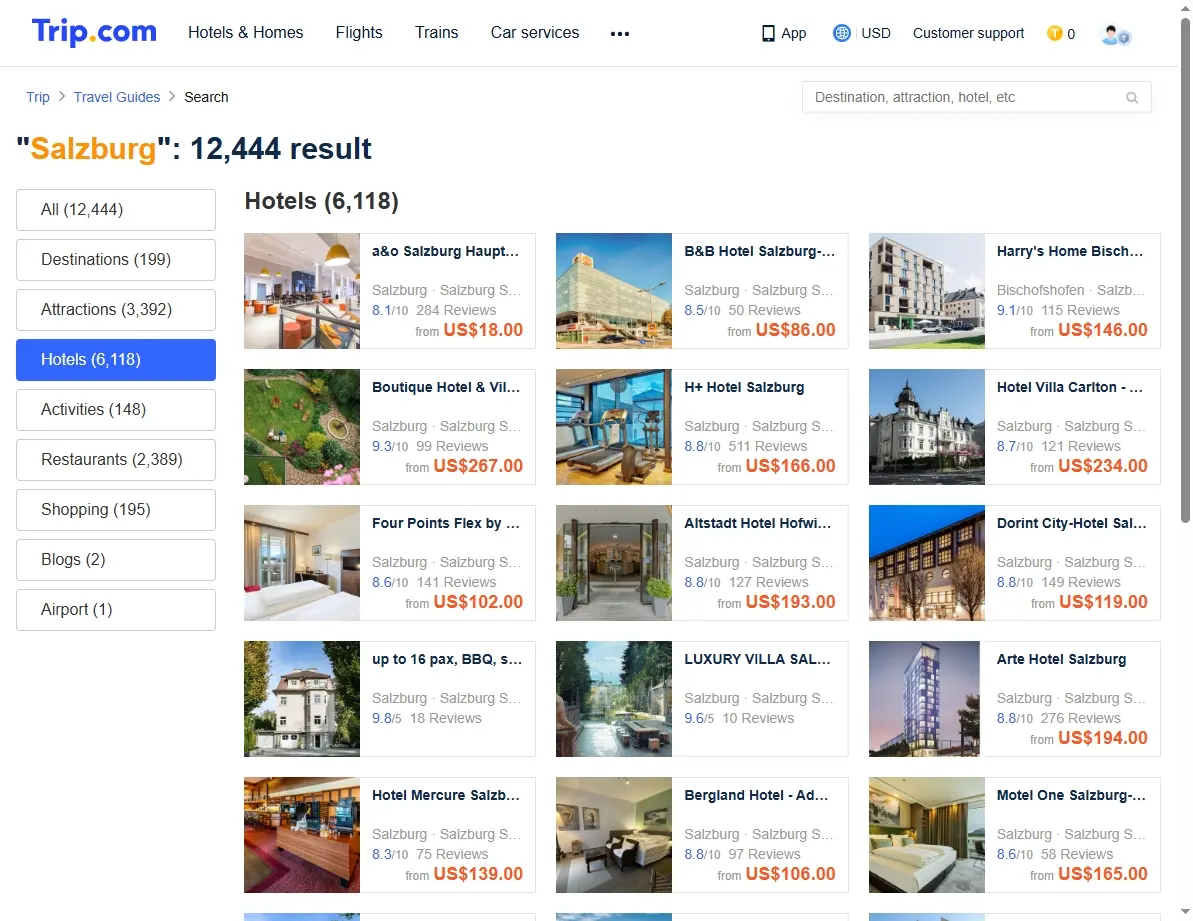Click the search magnifier icon
This screenshot has height=921, width=1193.
(1132, 97)
